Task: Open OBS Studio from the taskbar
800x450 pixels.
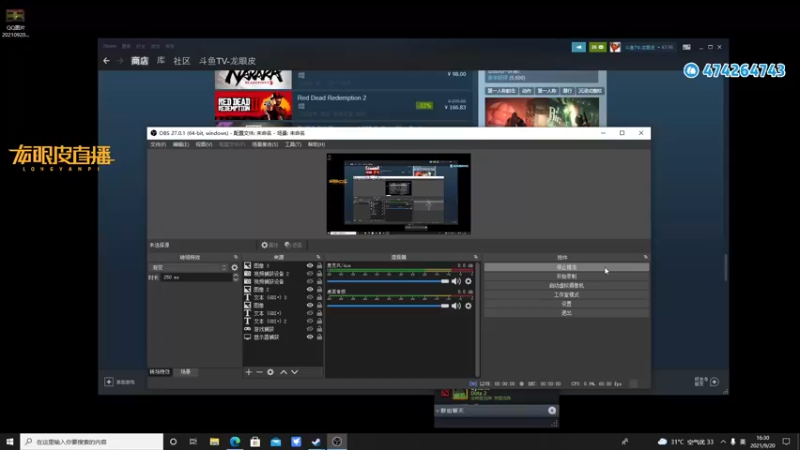Action: [337, 442]
